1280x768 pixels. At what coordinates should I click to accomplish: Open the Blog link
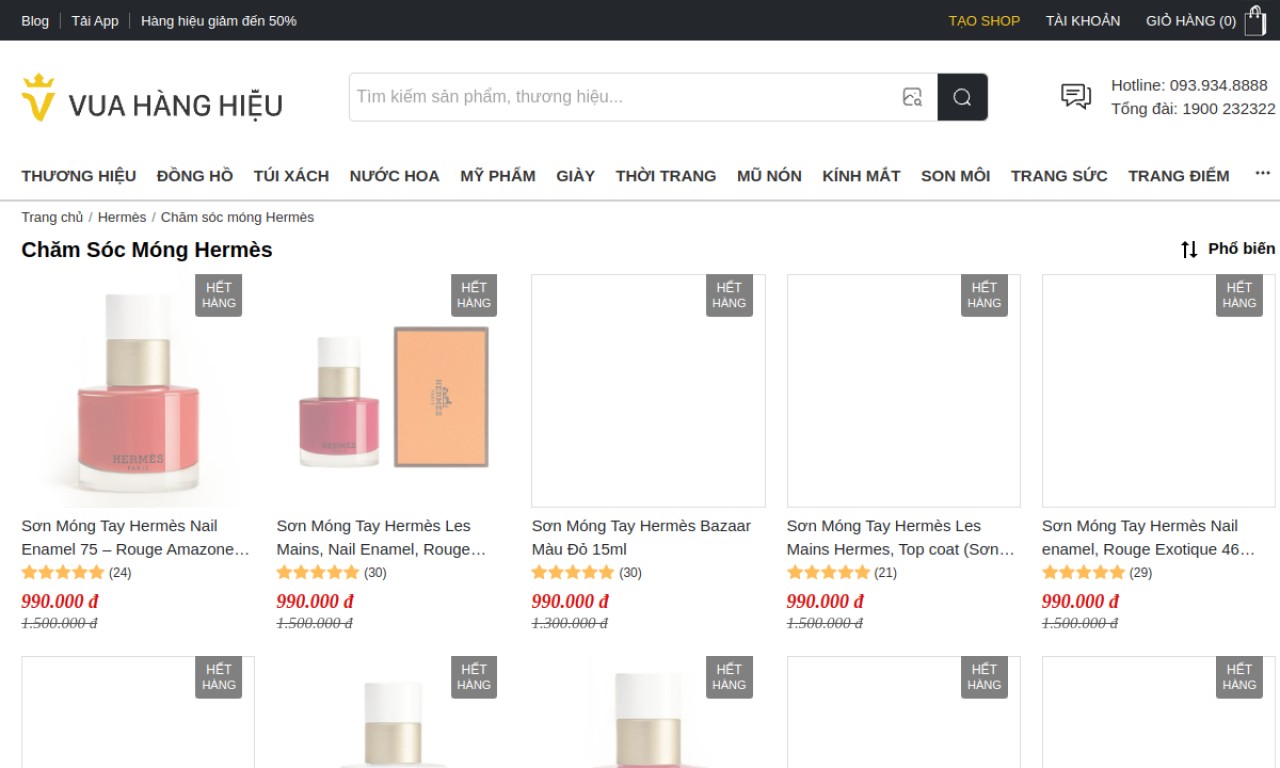35,20
